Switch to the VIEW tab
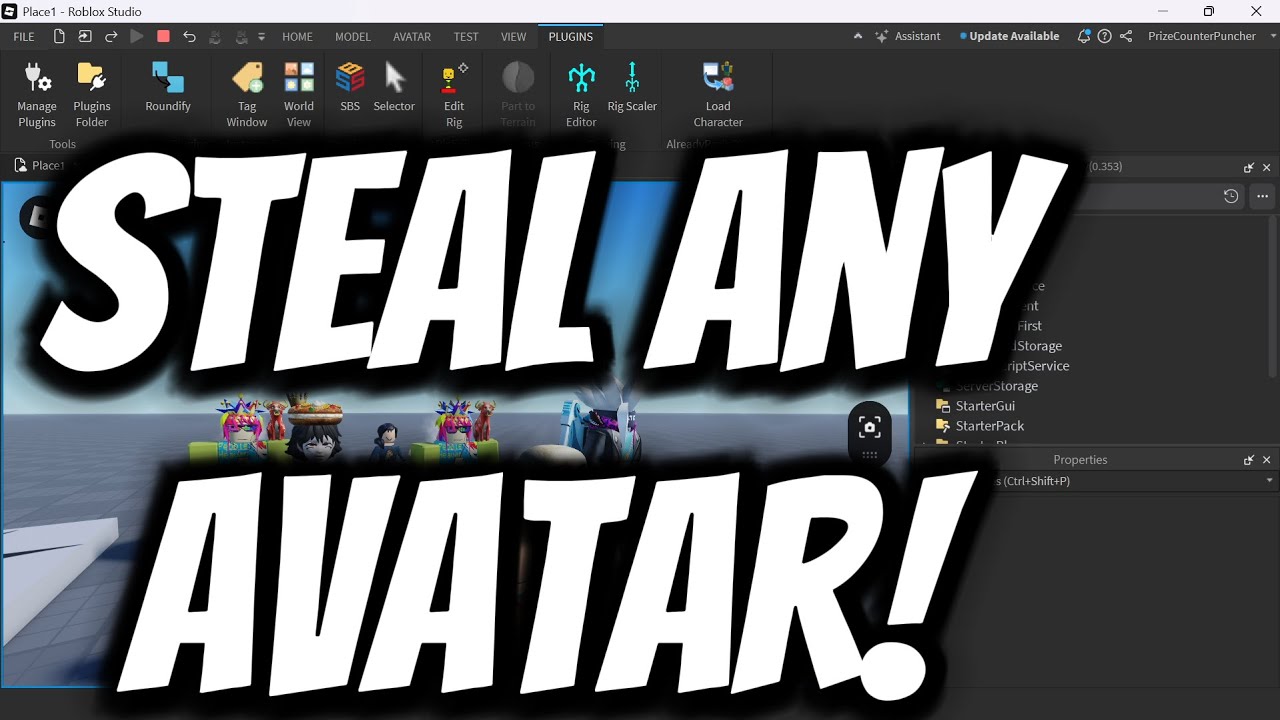1280x720 pixels. (513, 36)
